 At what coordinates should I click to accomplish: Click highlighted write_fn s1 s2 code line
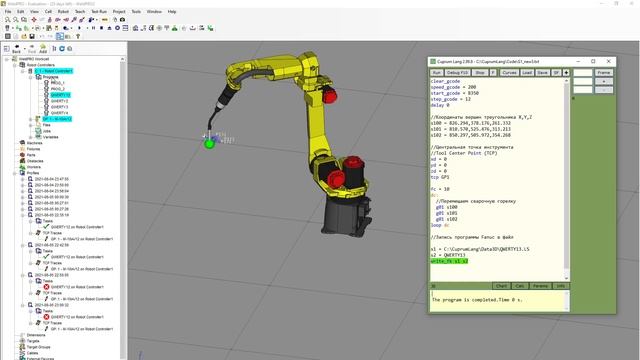click(449, 261)
